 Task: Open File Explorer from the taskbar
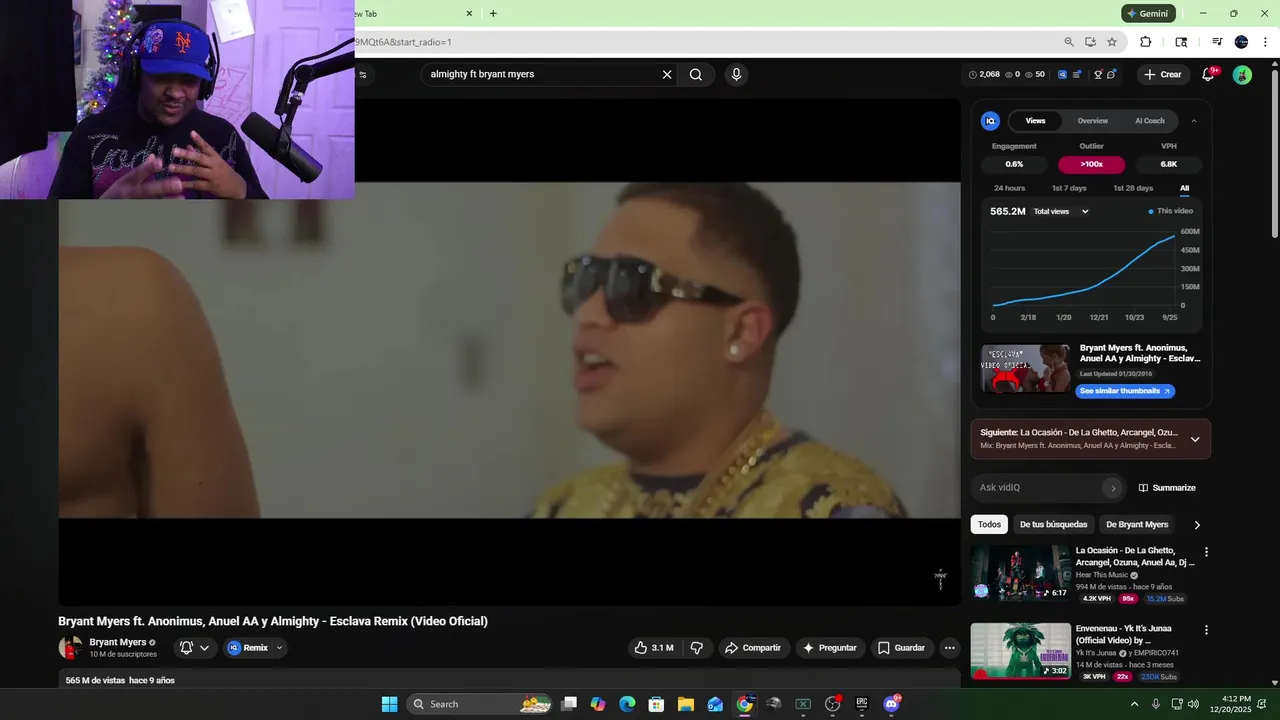[x=686, y=704]
